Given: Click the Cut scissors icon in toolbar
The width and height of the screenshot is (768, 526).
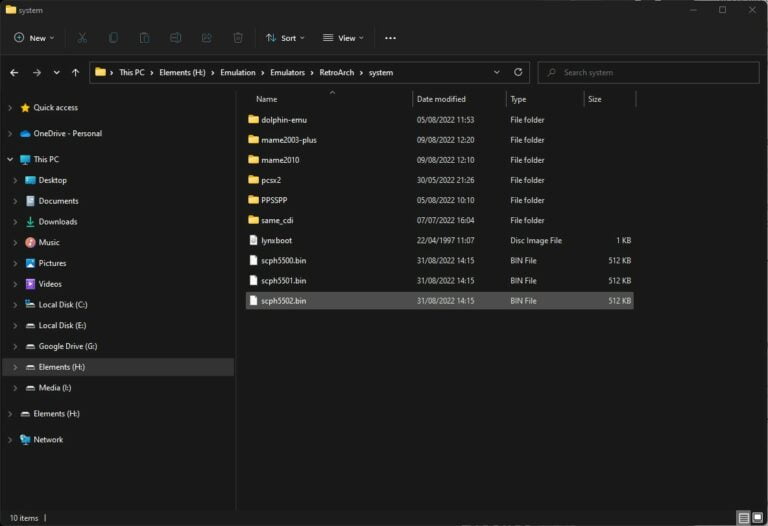Looking at the screenshot, I should pyautogui.click(x=82, y=38).
